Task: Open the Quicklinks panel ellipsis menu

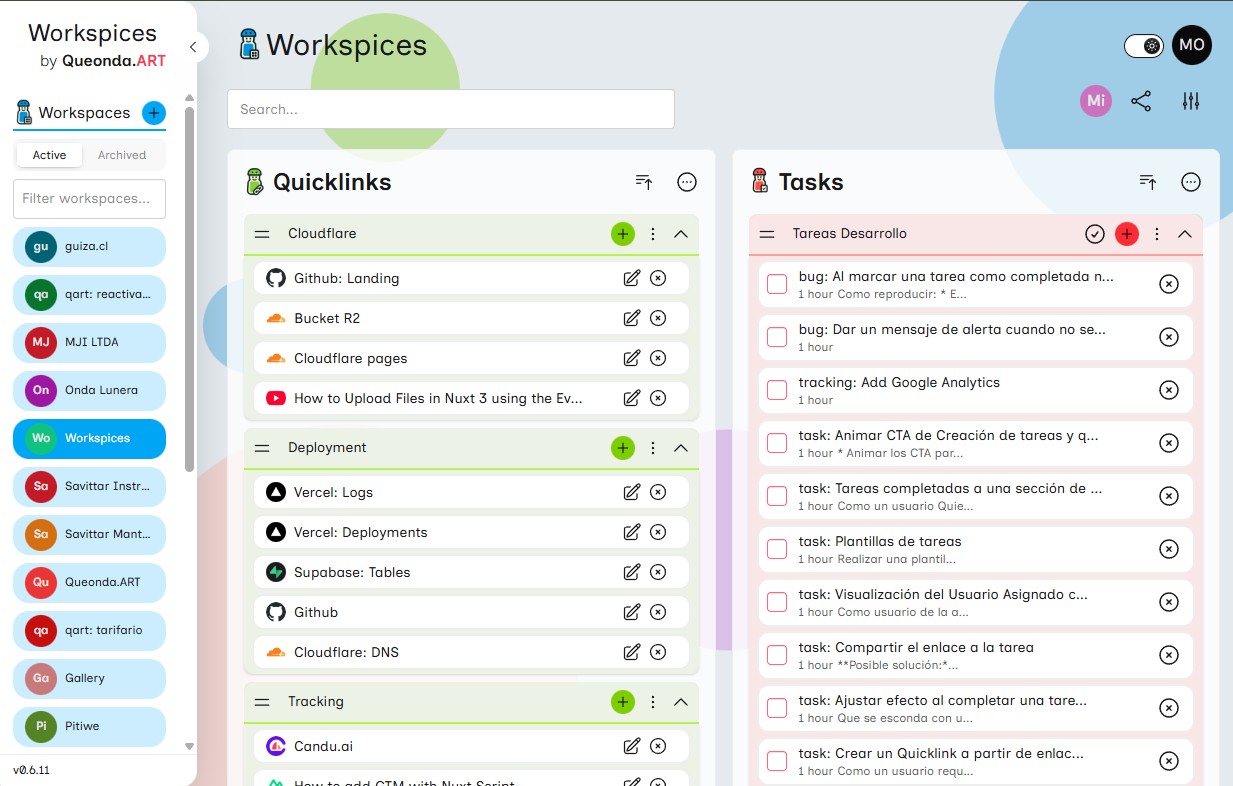Action: [x=687, y=182]
